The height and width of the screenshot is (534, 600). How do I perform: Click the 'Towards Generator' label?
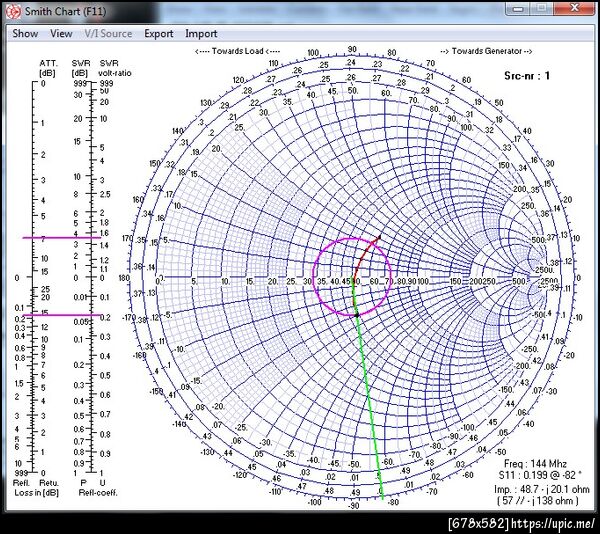pyautogui.click(x=486, y=51)
